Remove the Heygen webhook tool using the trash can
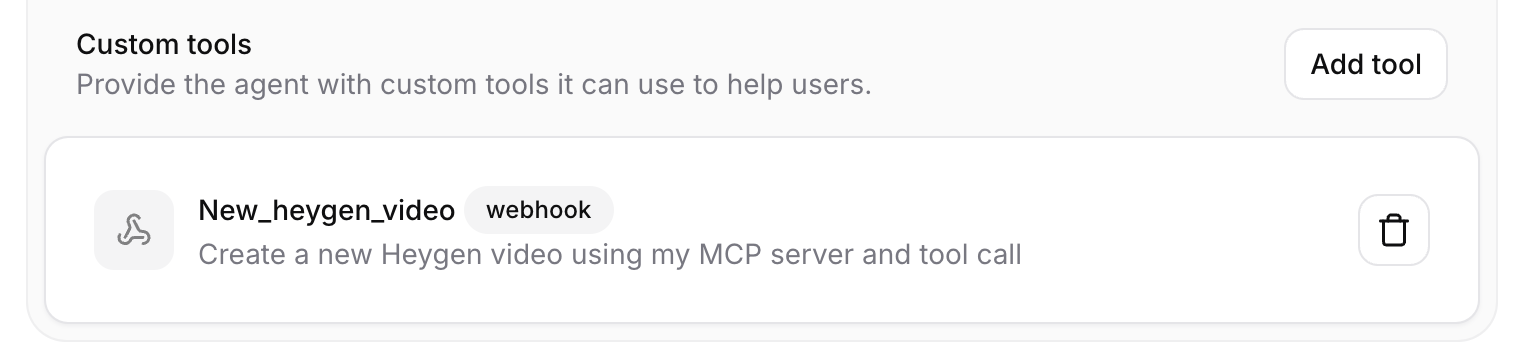The height and width of the screenshot is (360, 1524). [1393, 231]
